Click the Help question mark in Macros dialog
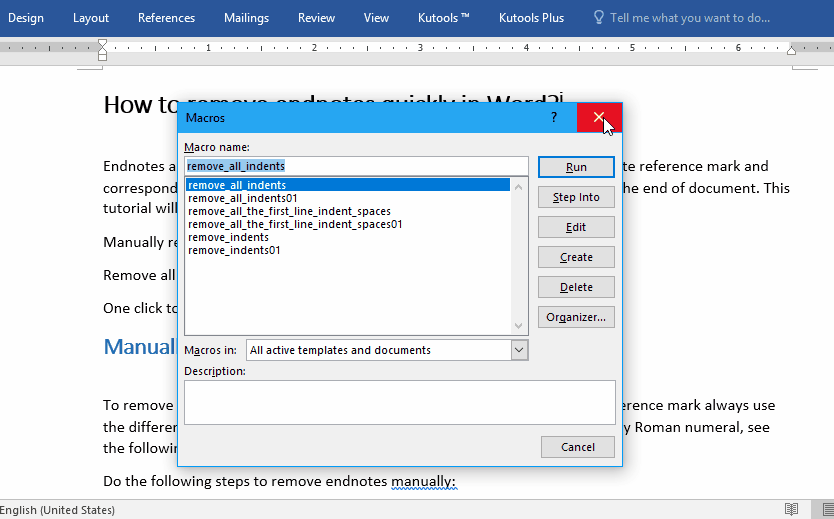The height and width of the screenshot is (519, 834). (x=554, y=118)
